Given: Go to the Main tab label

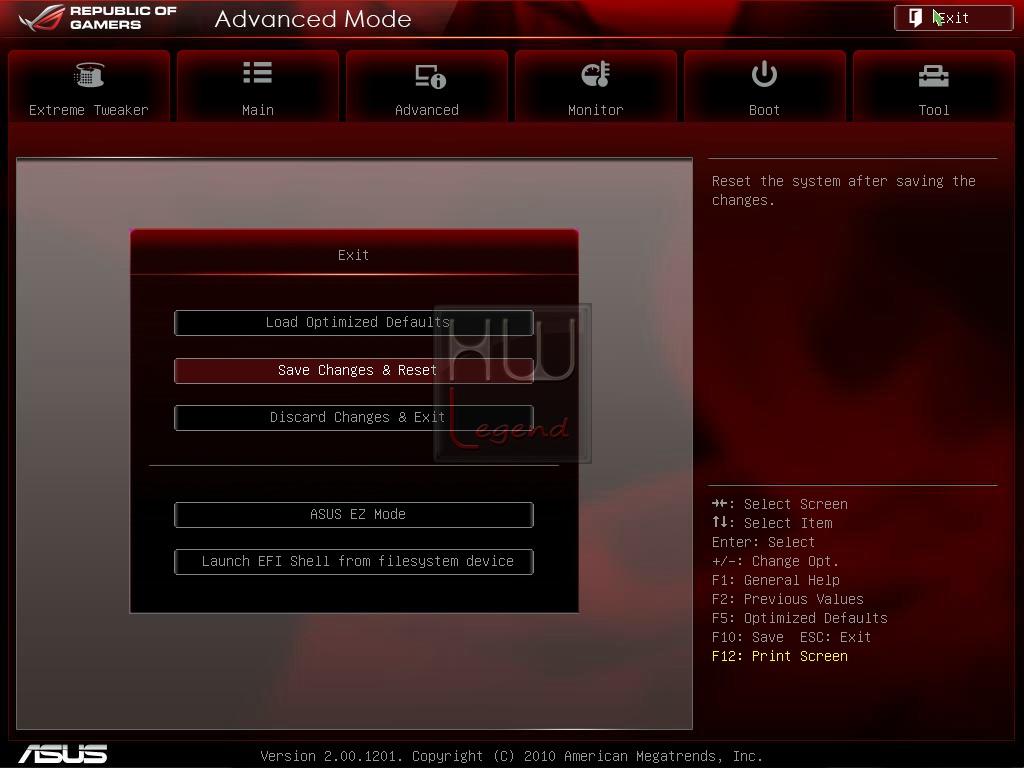Looking at the screenshot, I should coord(258,110).
